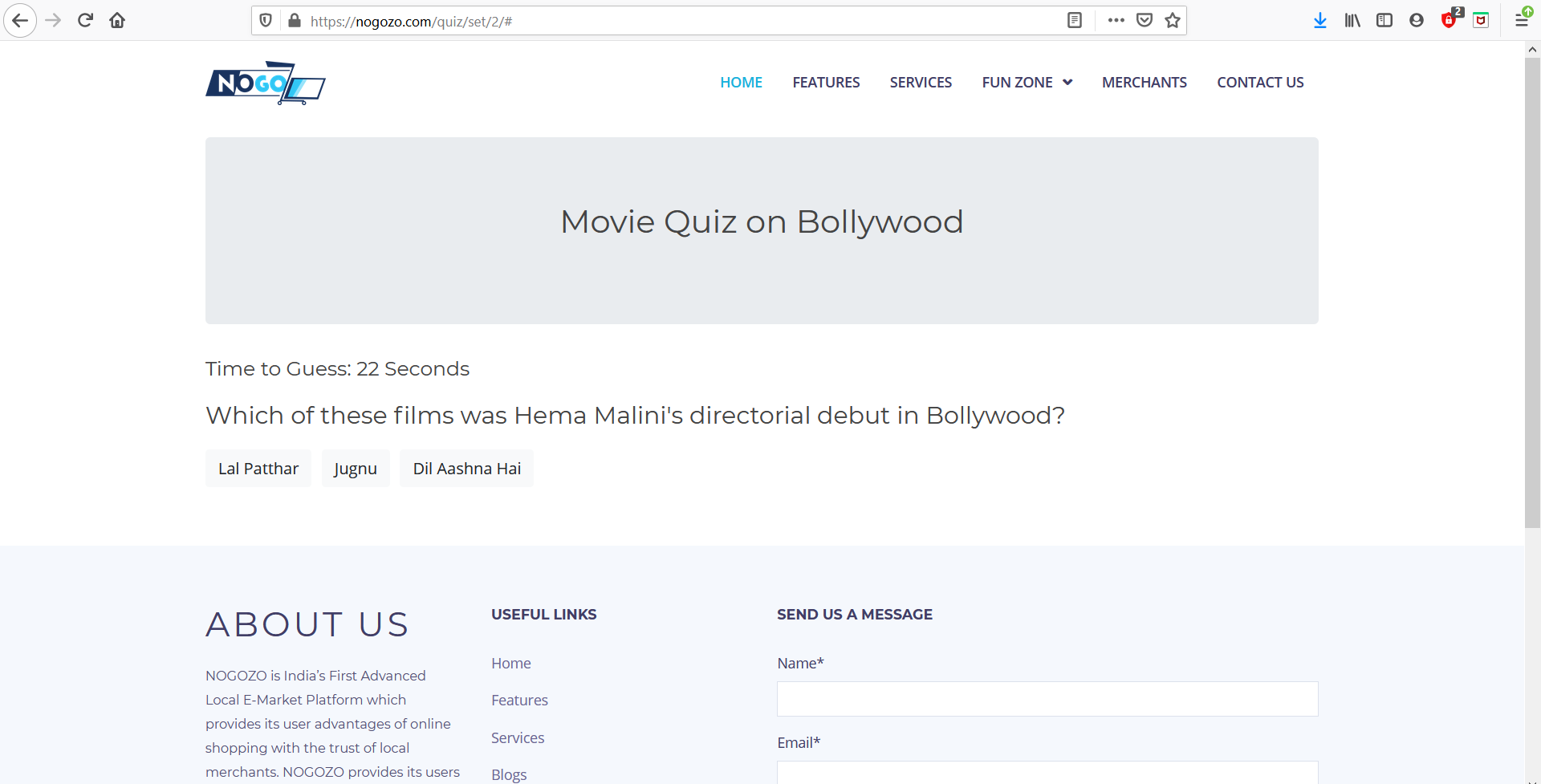Click the NOGOZO logo
1541x784 pixels.
266,83
